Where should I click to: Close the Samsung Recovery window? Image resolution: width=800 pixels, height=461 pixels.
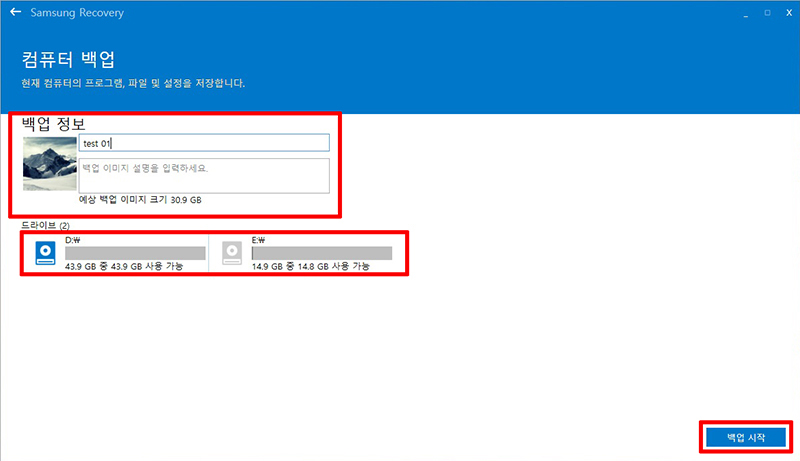pyautogui.click(x=789, y=13)
